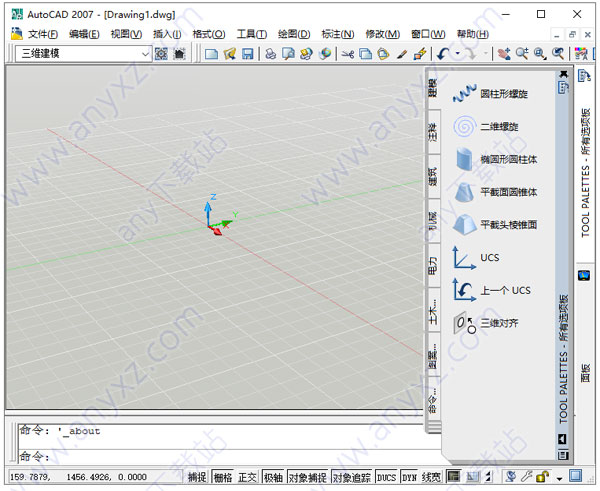This screenshot has width=600, height=491.
Task: Toggle tool palette auto-hide button
Action: coord(562,439)
